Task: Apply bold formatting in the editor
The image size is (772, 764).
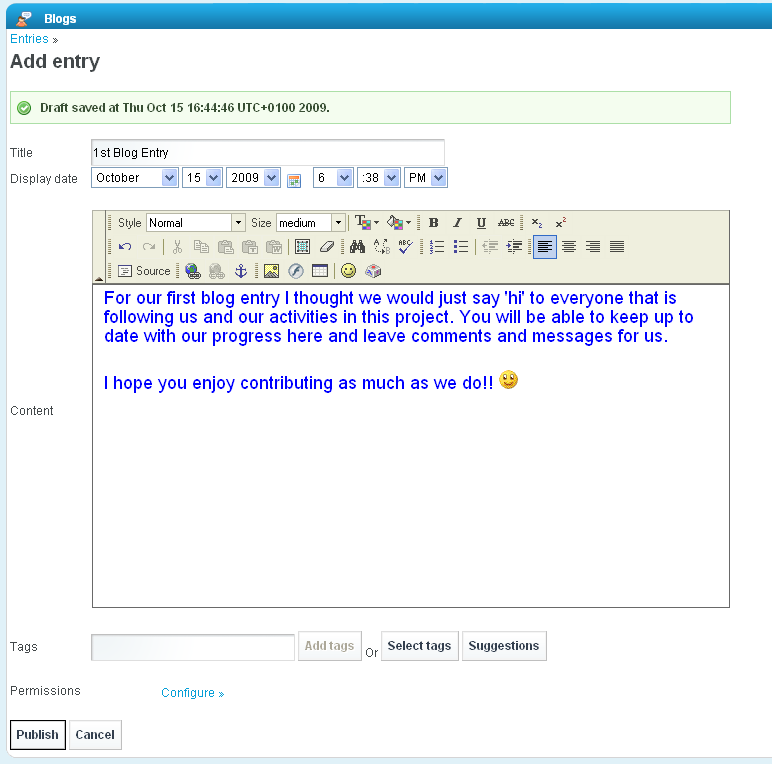Action: (x=433, y=223)
